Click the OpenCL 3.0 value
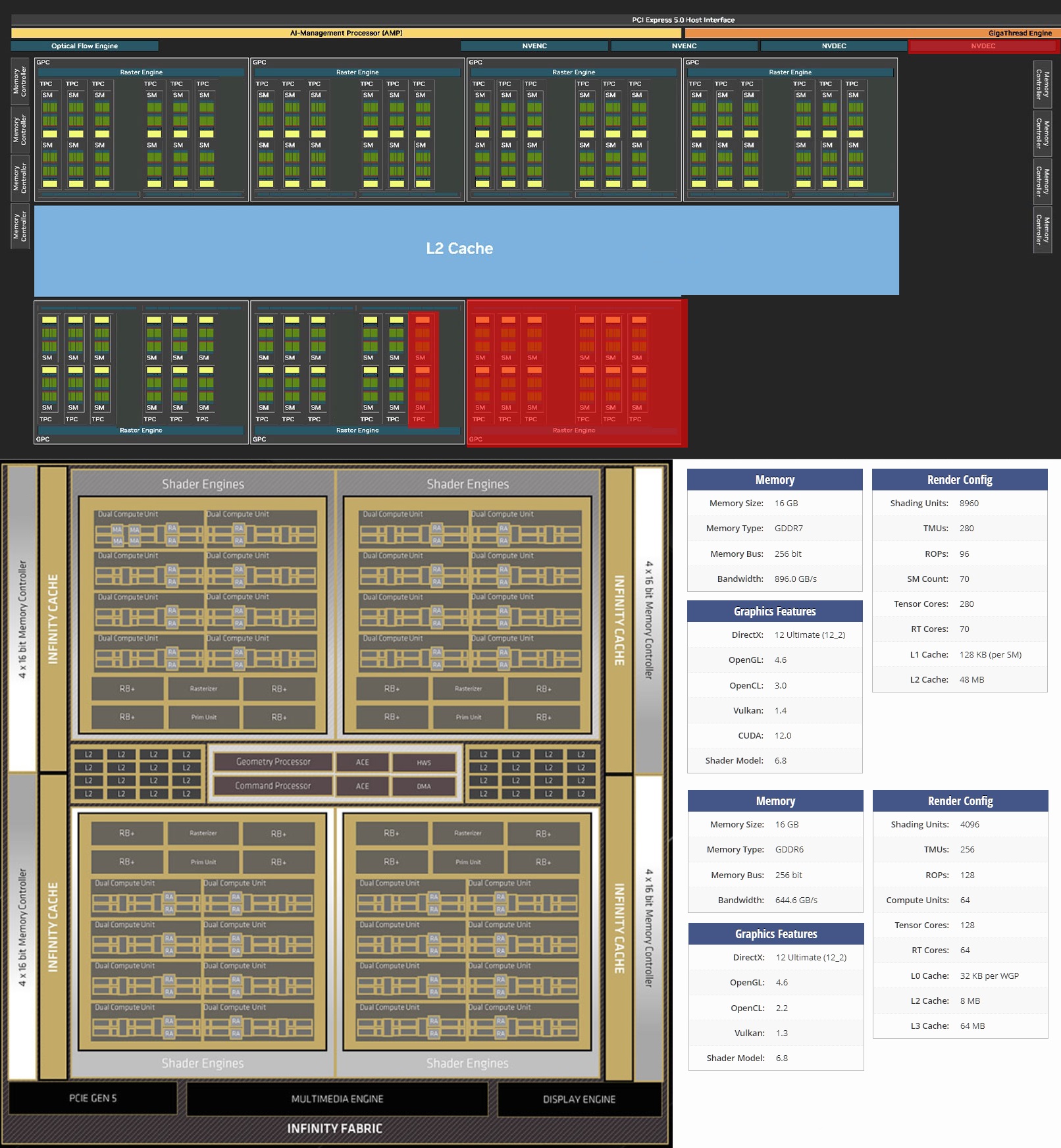Viewport: 1061px width, 1148px height. [781, 686]
